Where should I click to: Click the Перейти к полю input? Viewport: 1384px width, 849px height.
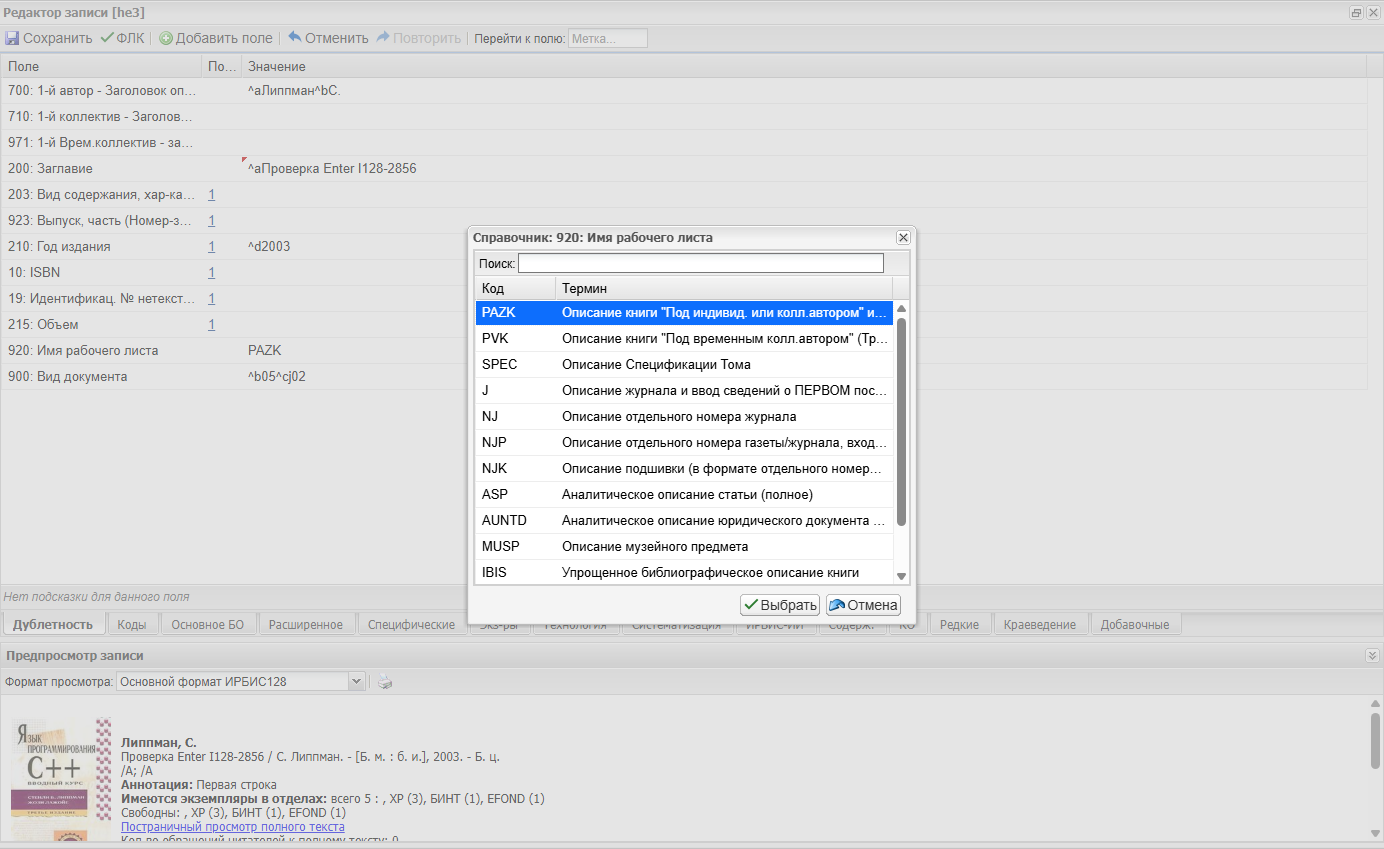608,38
